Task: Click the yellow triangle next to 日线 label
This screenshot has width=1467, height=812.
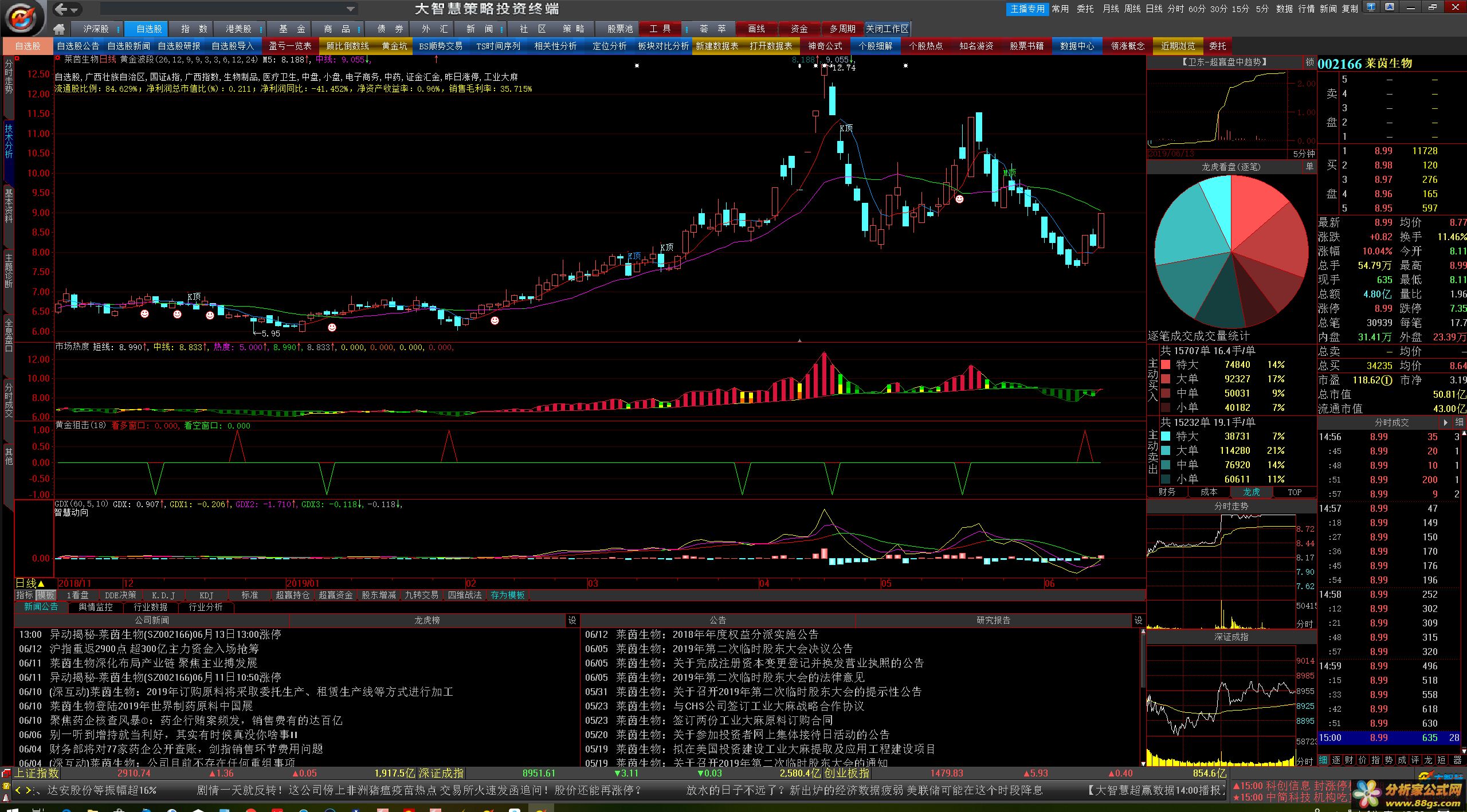Action: 41,583
